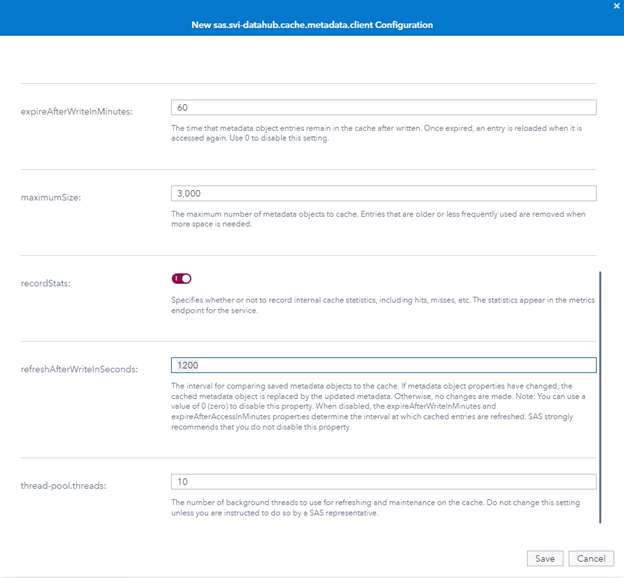Click the dialog title text

[312, 25]
